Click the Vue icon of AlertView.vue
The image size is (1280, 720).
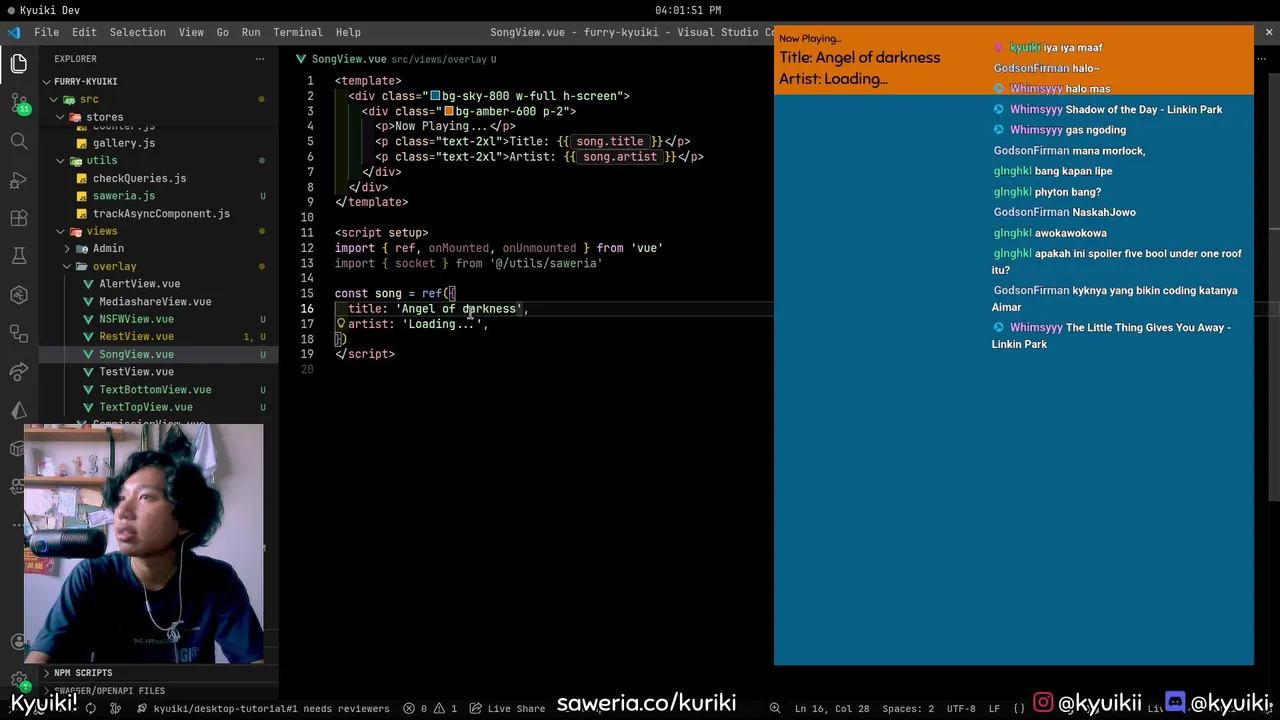tap(89, 284)
